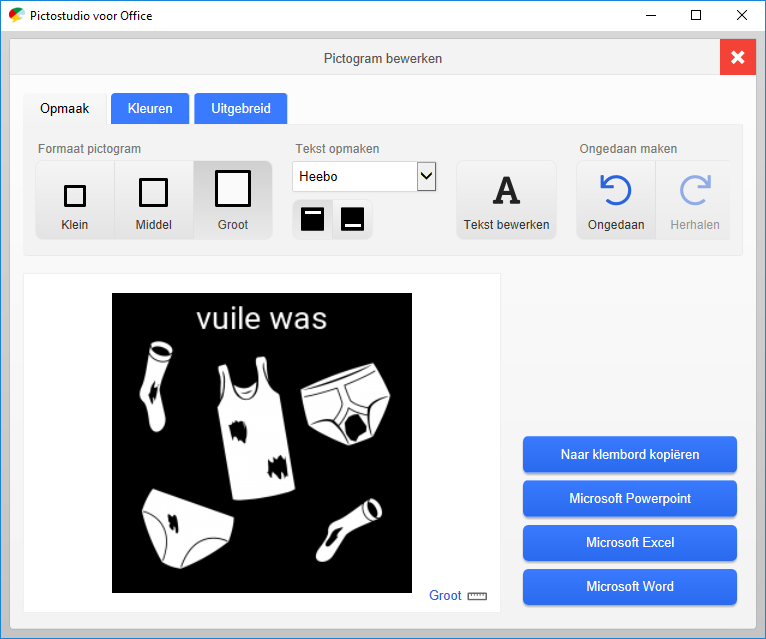Place text at top of pictogram

313,219
